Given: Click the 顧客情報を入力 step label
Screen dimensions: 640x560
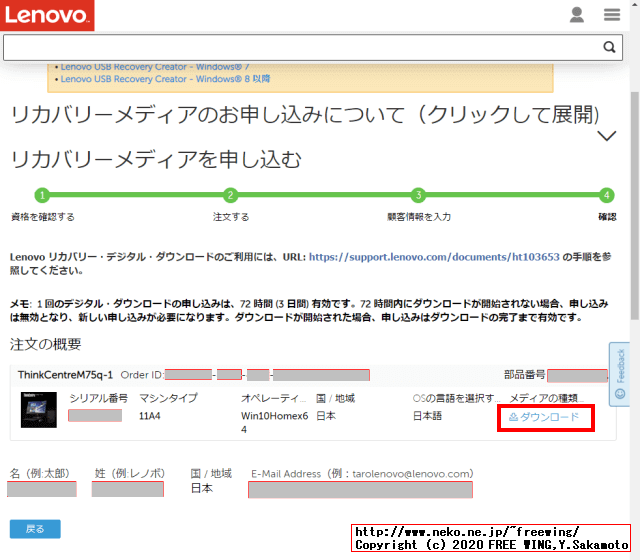Looking at the screenshot, I should (419, 217).
